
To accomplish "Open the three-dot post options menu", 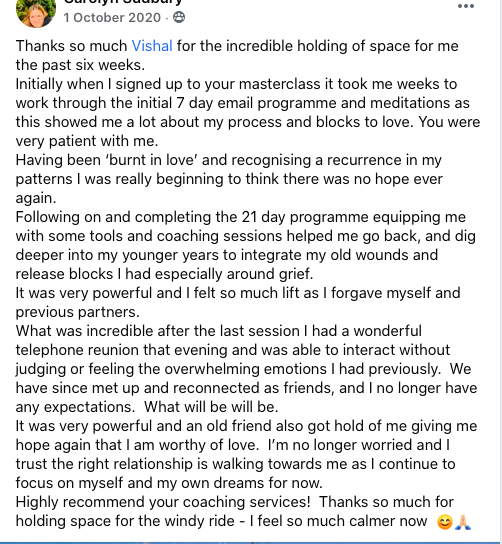I will [466, 6].
